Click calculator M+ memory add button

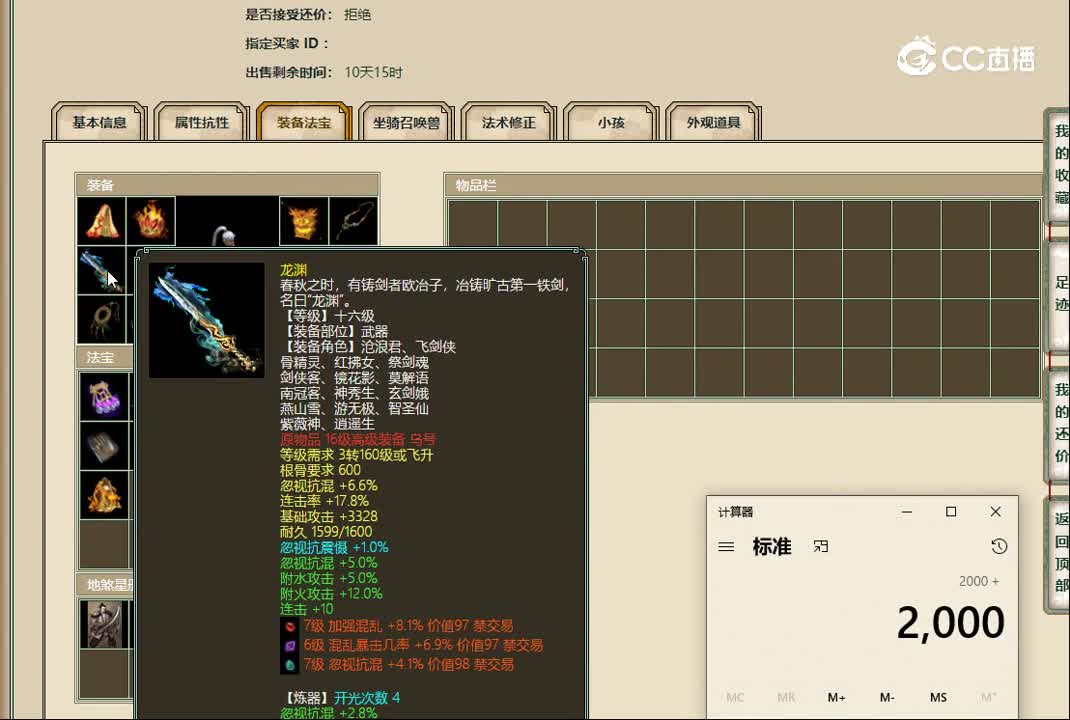tap(836, 697)
